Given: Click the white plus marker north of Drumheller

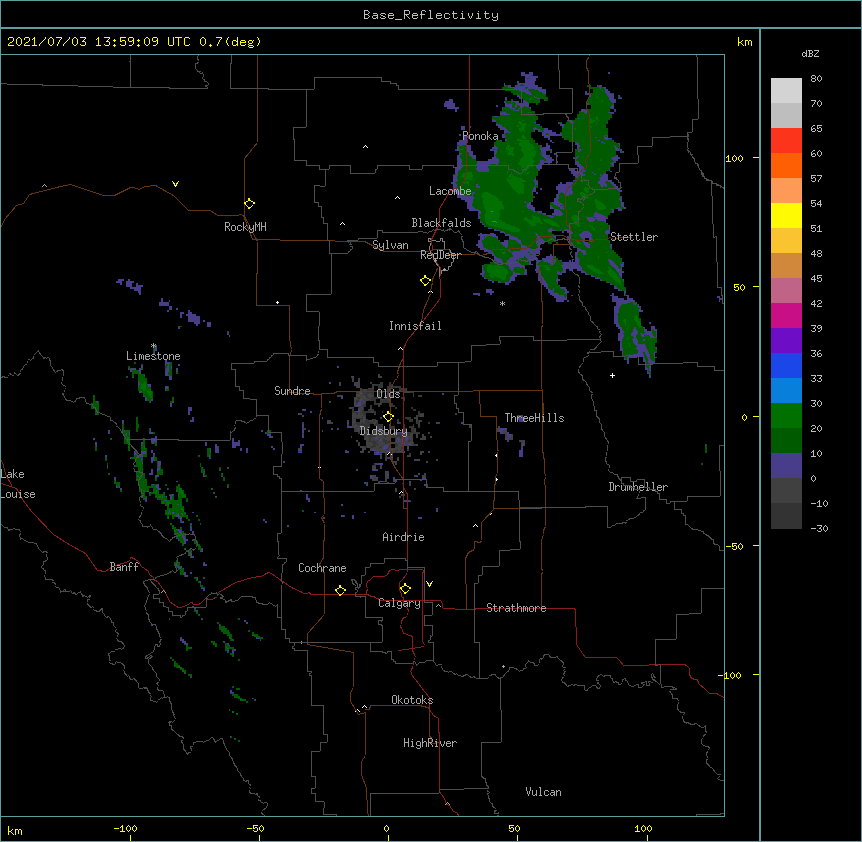Looking at the screenshot, I should (612, 375).
